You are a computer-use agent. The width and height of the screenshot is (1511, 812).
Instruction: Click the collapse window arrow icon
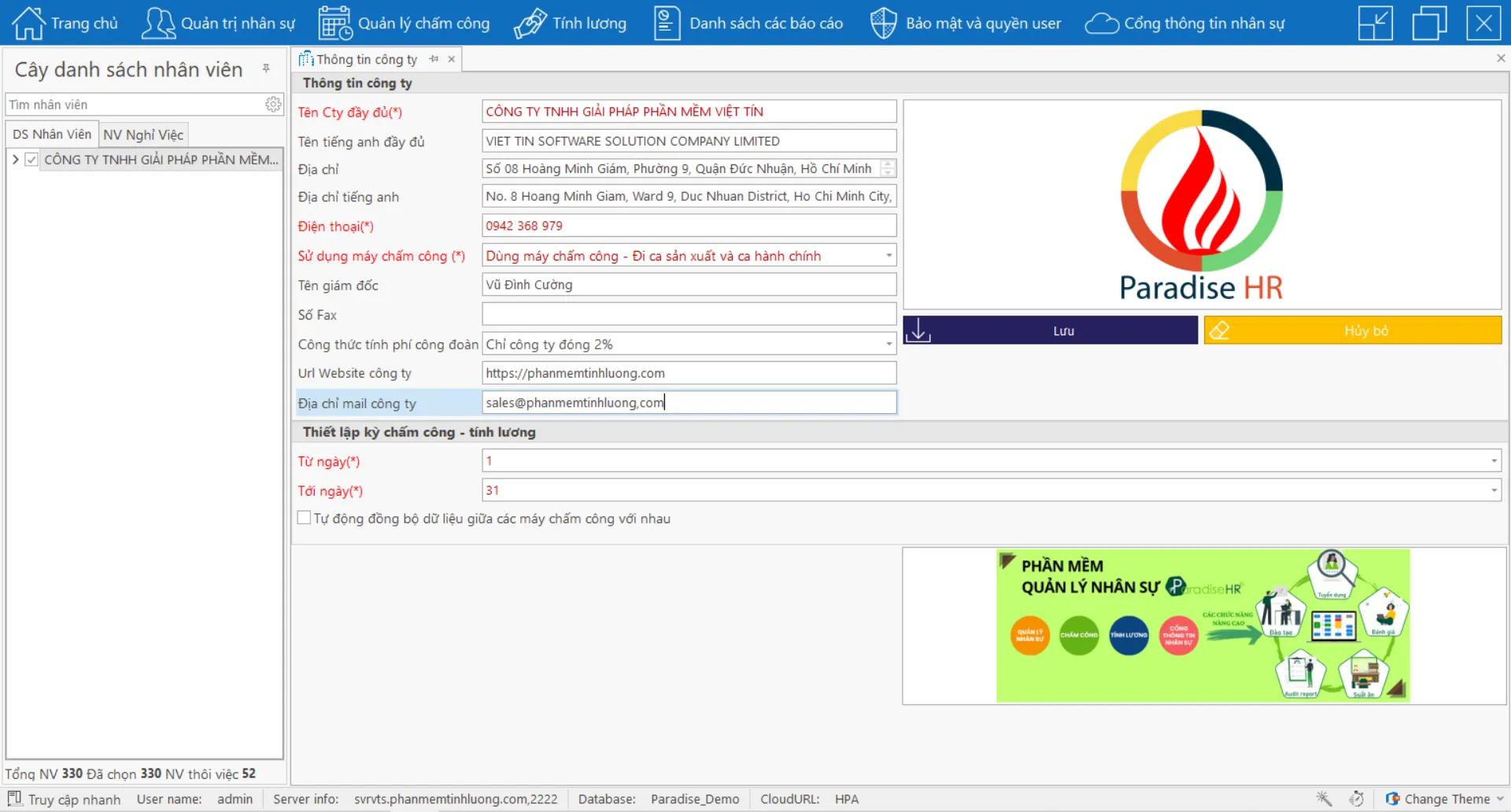(1376, 23)
